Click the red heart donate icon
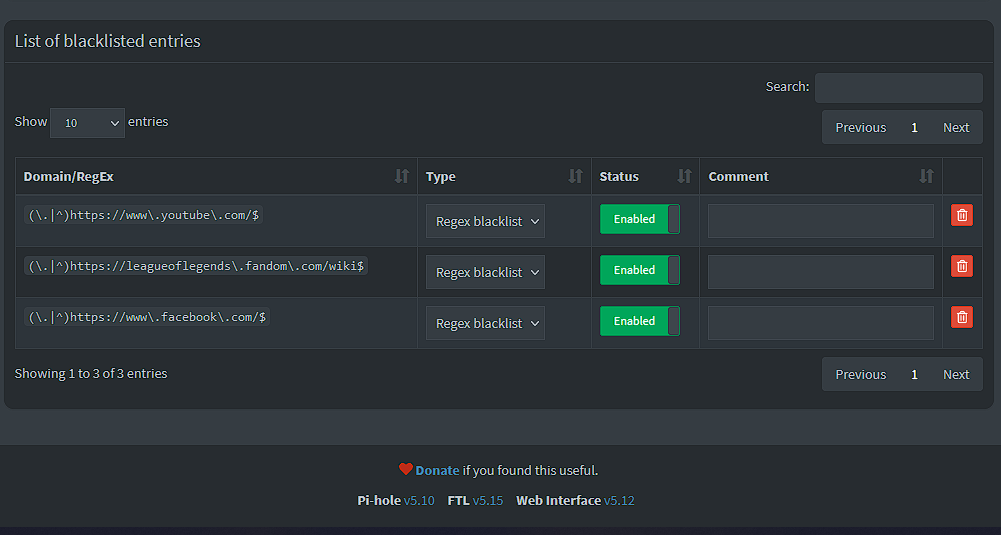Screen dimensions: 1001x535 [406, 470]
